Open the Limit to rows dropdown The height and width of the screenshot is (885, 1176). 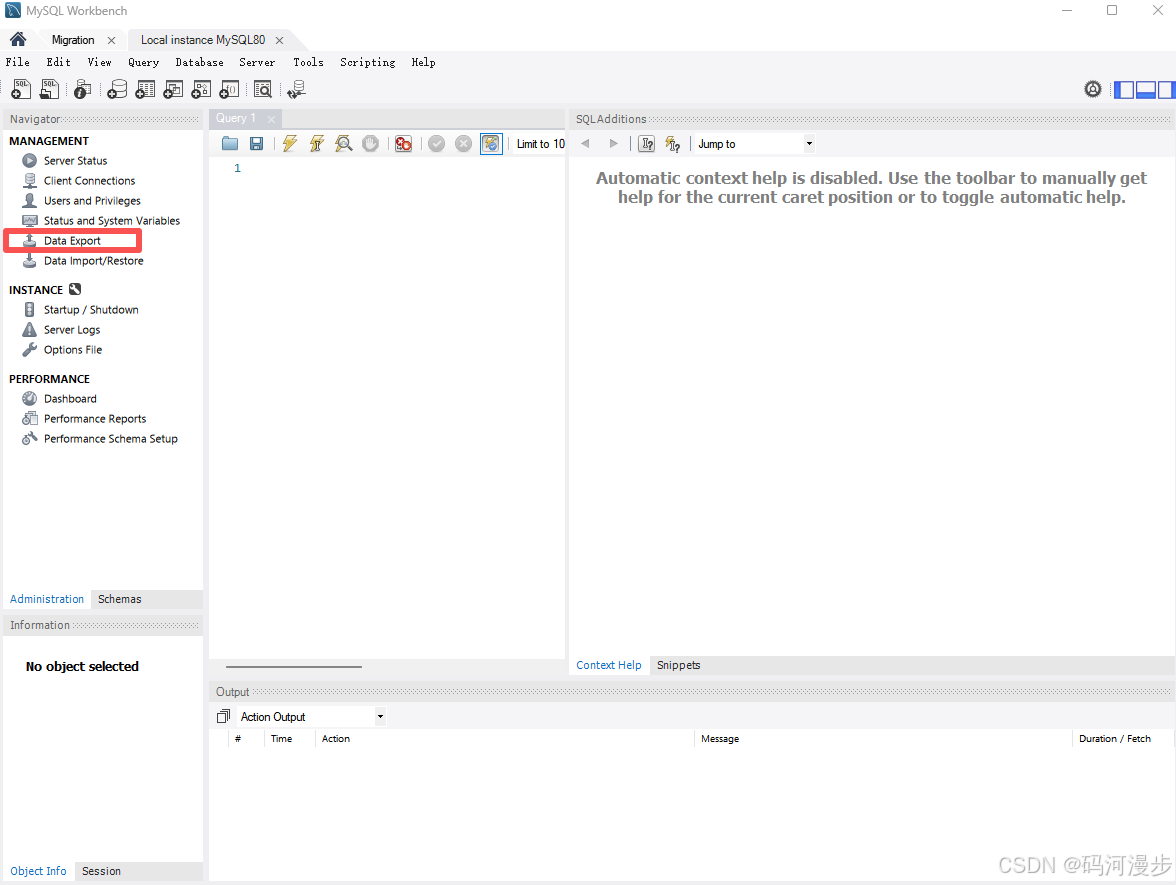click(540, 143)
